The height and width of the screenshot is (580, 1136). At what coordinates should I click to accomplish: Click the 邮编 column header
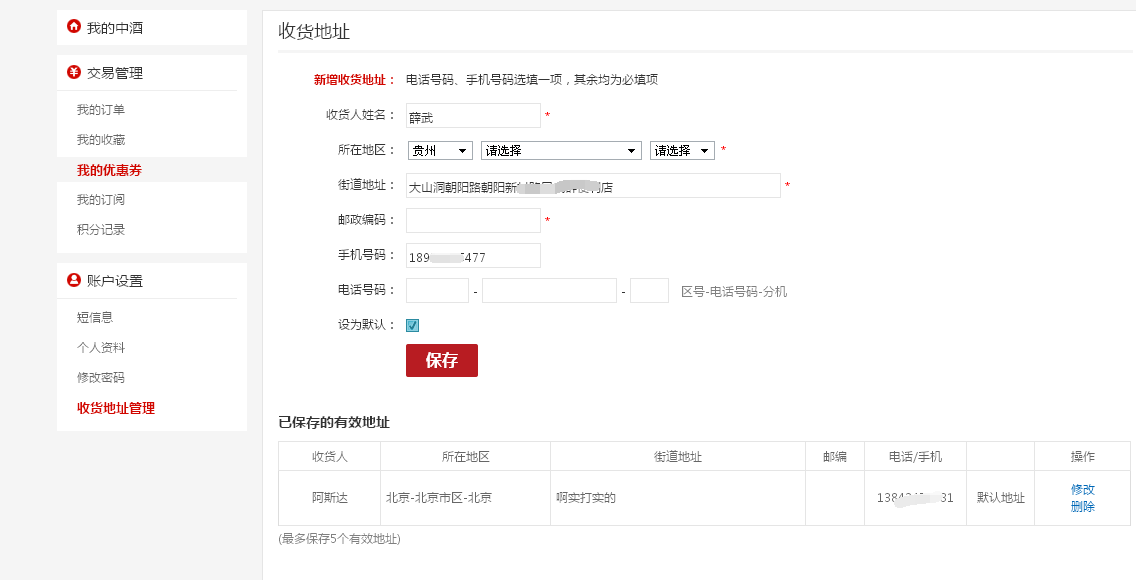[835, 457]
